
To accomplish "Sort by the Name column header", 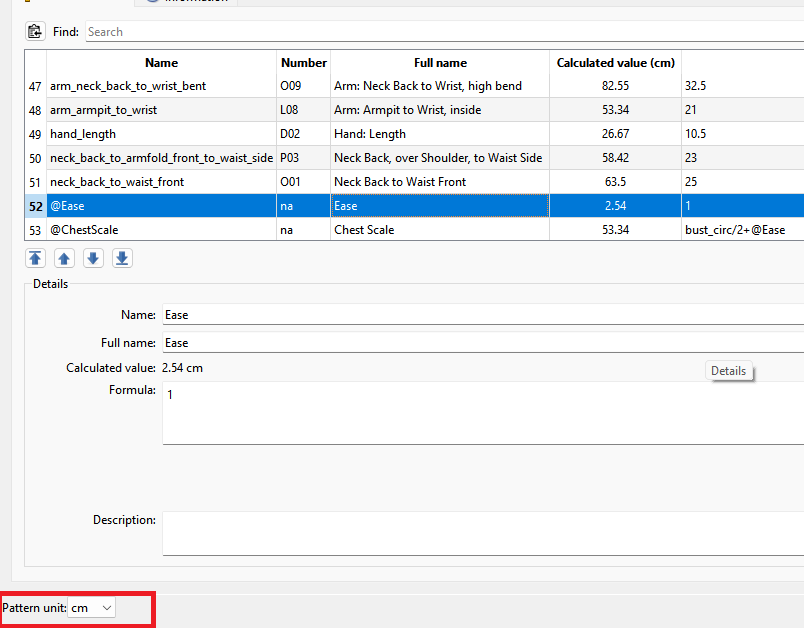I will click(161, 63).
